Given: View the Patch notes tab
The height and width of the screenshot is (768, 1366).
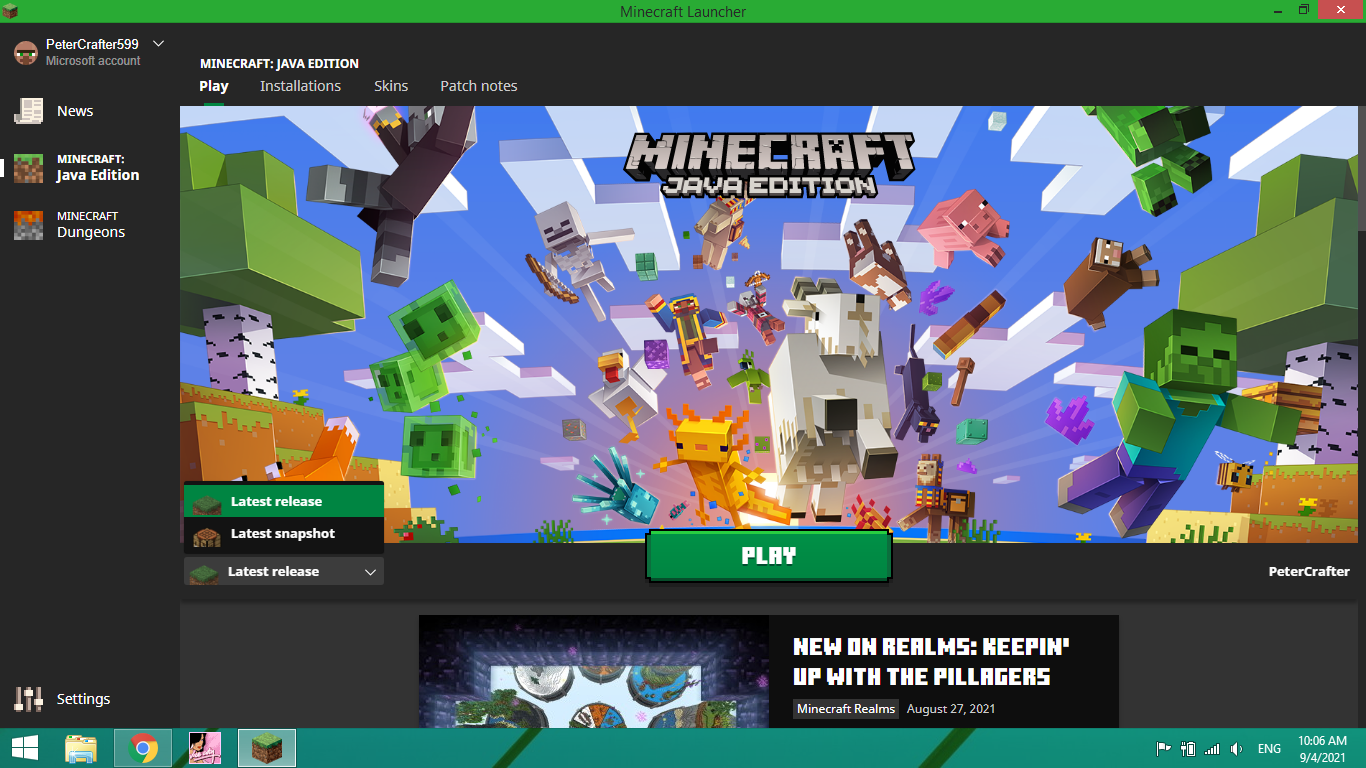Looking at the screenshot, I should point(479,86).
